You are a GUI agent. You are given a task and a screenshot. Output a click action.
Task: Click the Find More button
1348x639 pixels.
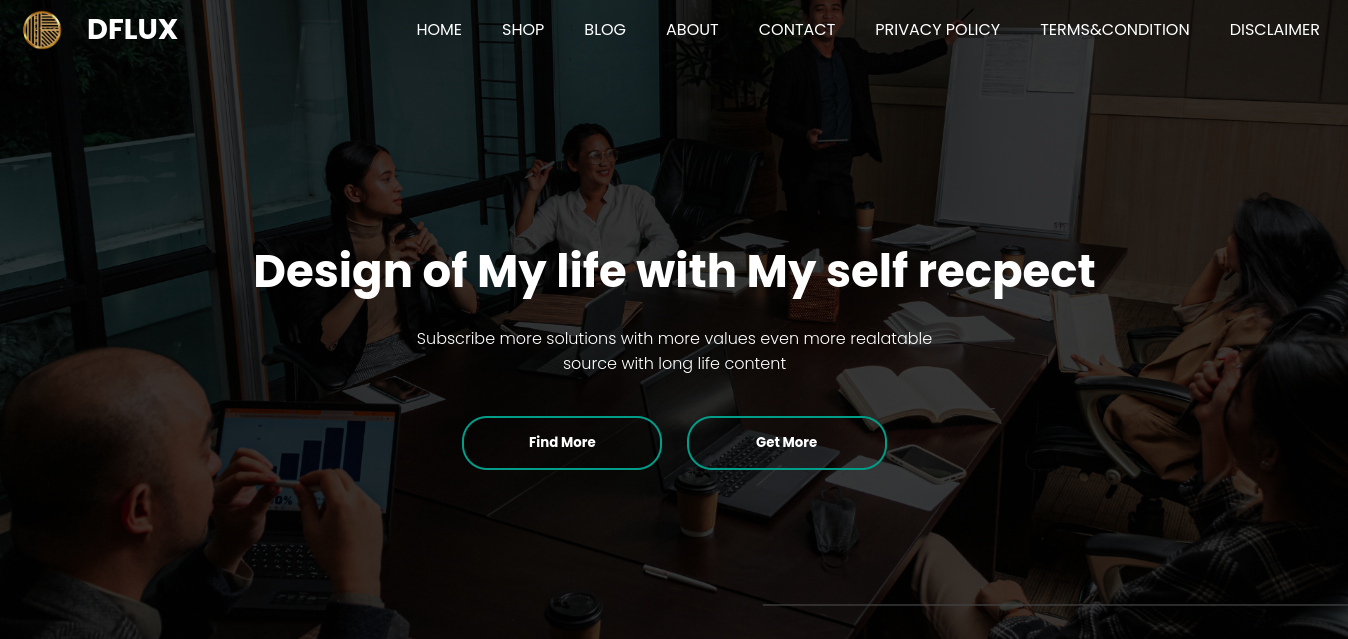coord(562,442)
